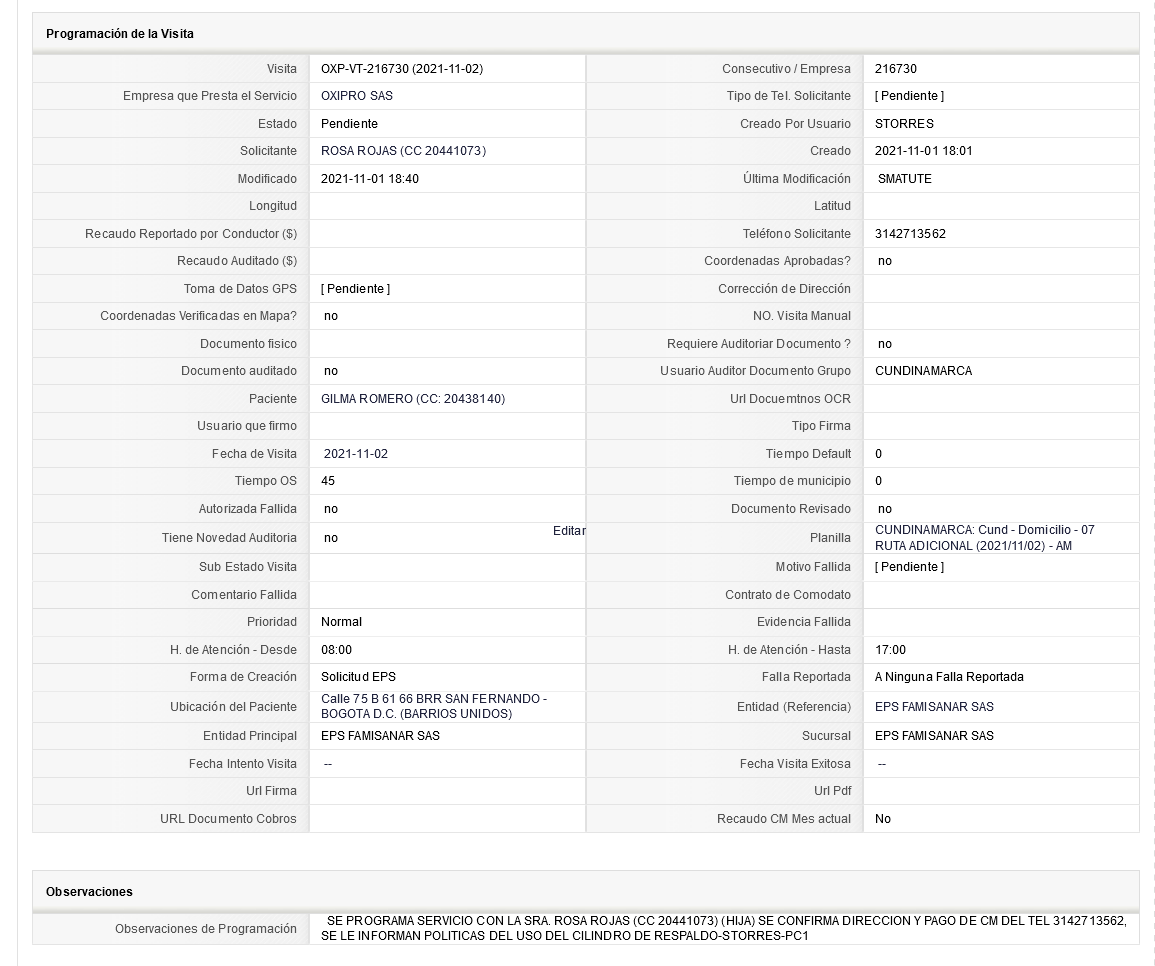Click the Creado Por Usuario STORRES value
The image size is (1155, 966).
tap(904, 124)
